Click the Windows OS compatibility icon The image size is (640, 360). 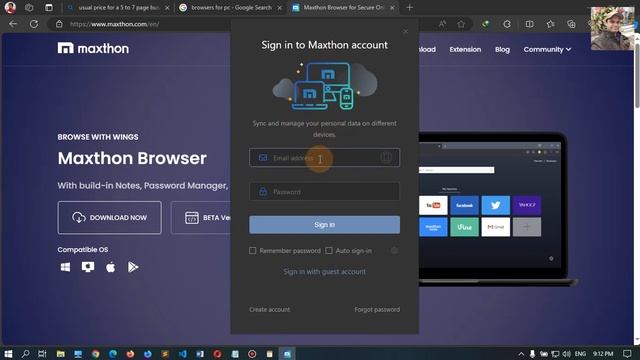coord(65,267)
